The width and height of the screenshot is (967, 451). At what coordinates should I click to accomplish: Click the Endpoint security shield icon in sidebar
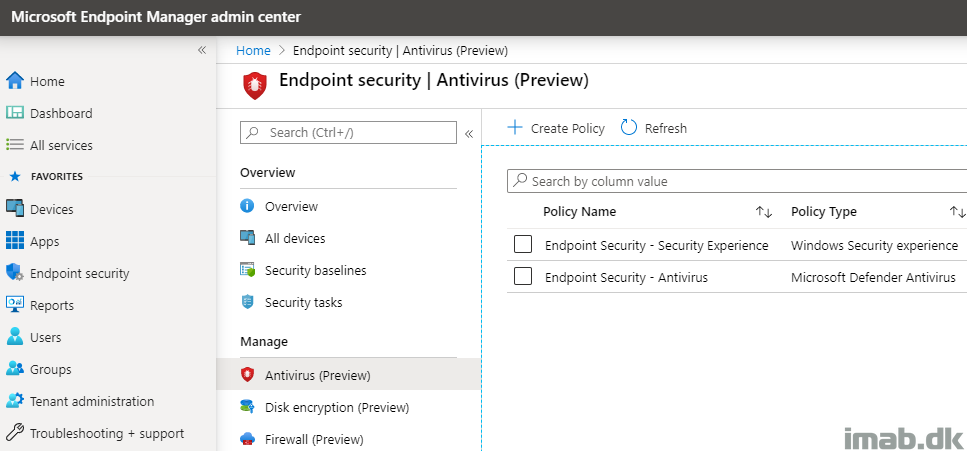click(x=15, y=273)
